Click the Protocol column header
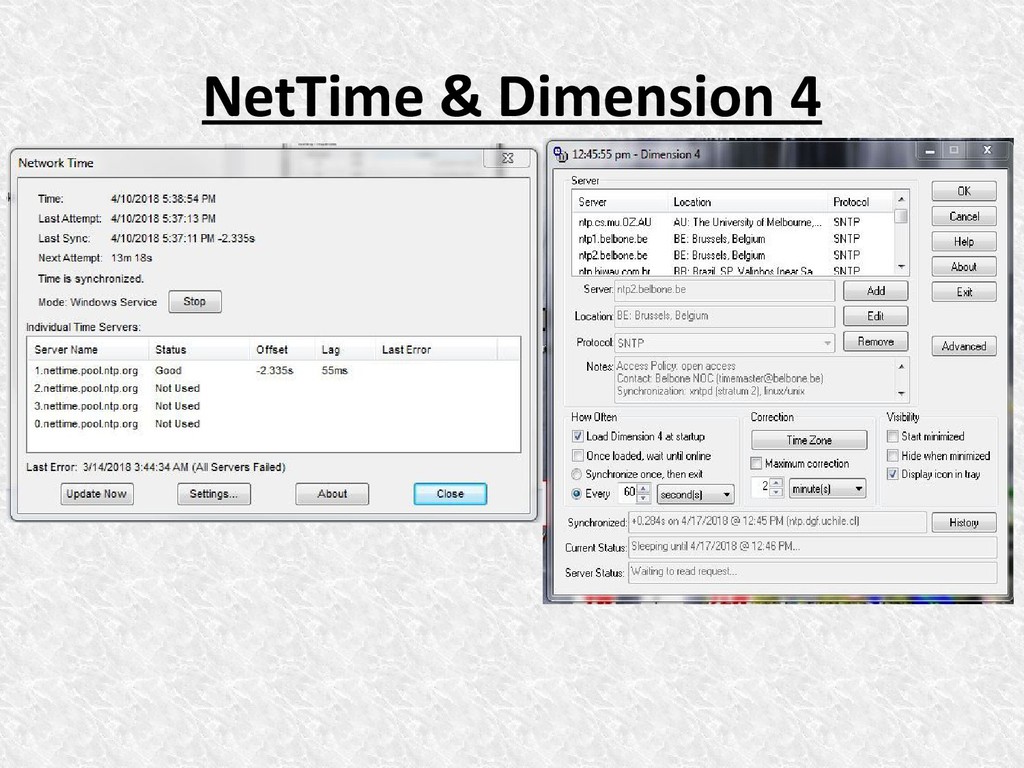 (860, 202)
